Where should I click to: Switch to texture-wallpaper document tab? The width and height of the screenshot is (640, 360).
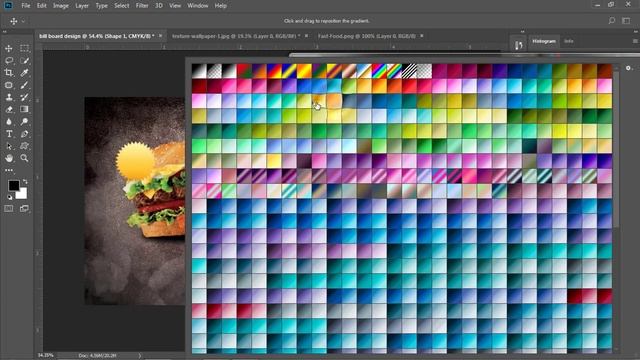pyautogui.click(x=236, y=36)
